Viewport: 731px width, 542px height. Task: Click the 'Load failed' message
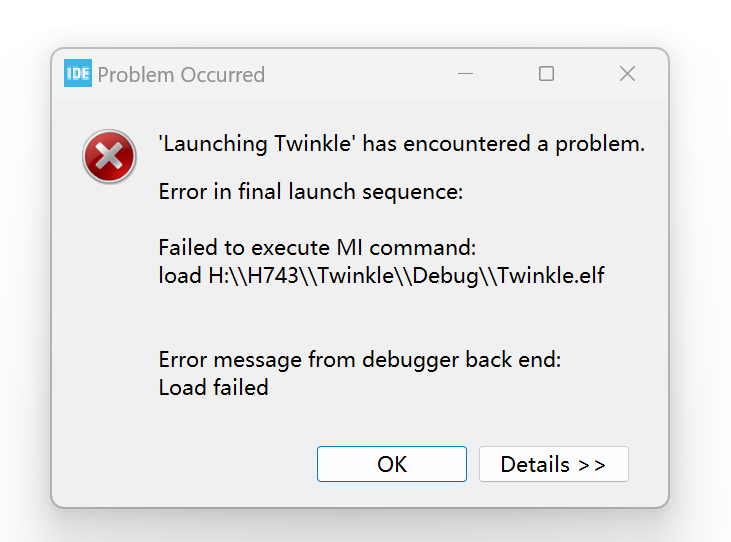(214, 387)
